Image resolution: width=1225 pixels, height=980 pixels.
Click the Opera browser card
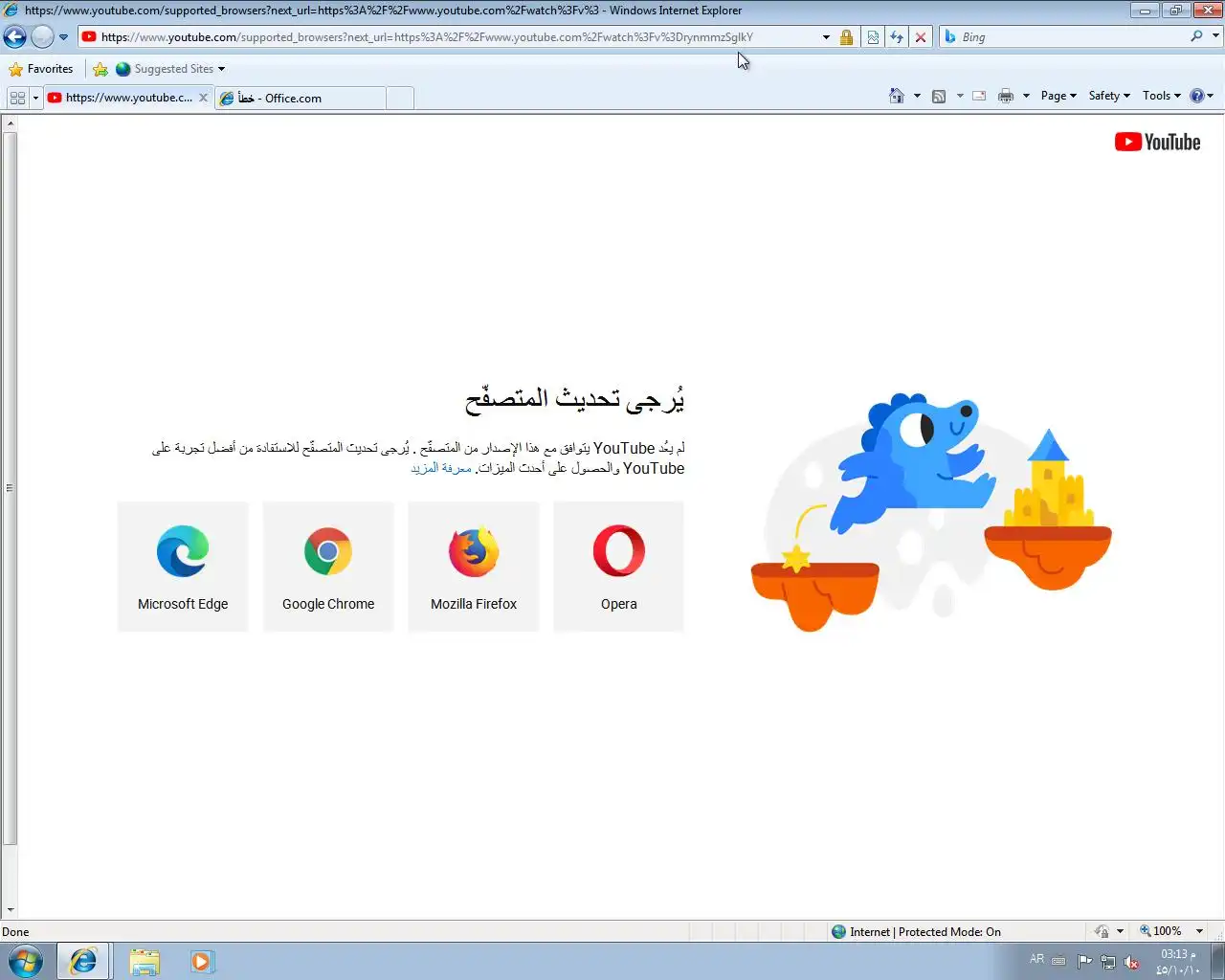click(618, 567)
